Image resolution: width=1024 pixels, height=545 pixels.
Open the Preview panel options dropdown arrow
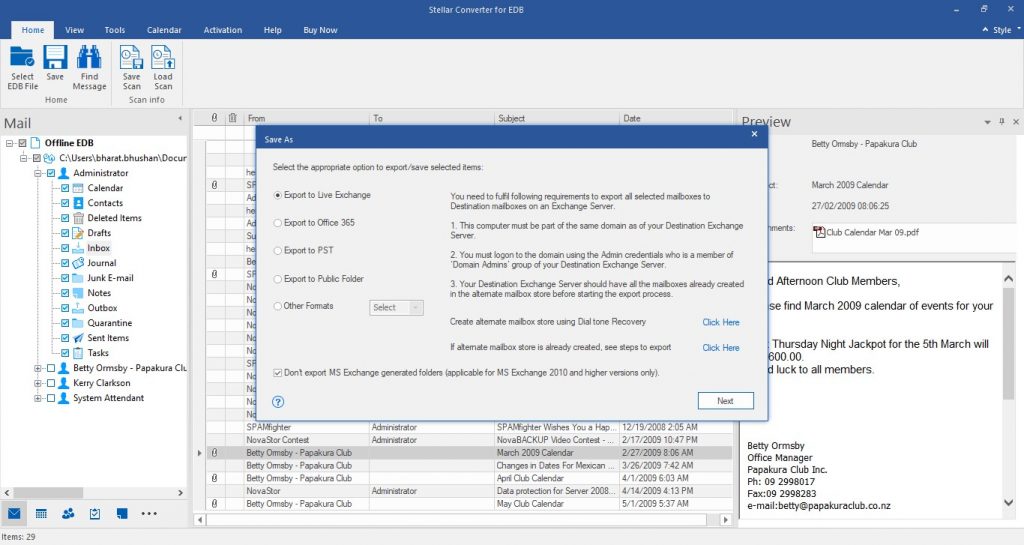click(987, 122)
